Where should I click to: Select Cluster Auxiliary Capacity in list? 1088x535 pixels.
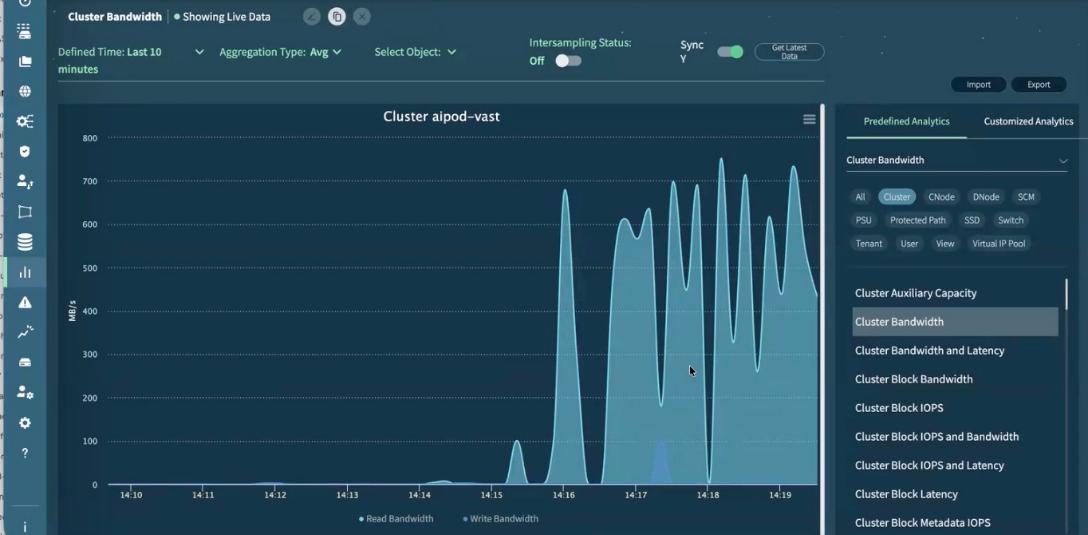[x=955, y=293]
